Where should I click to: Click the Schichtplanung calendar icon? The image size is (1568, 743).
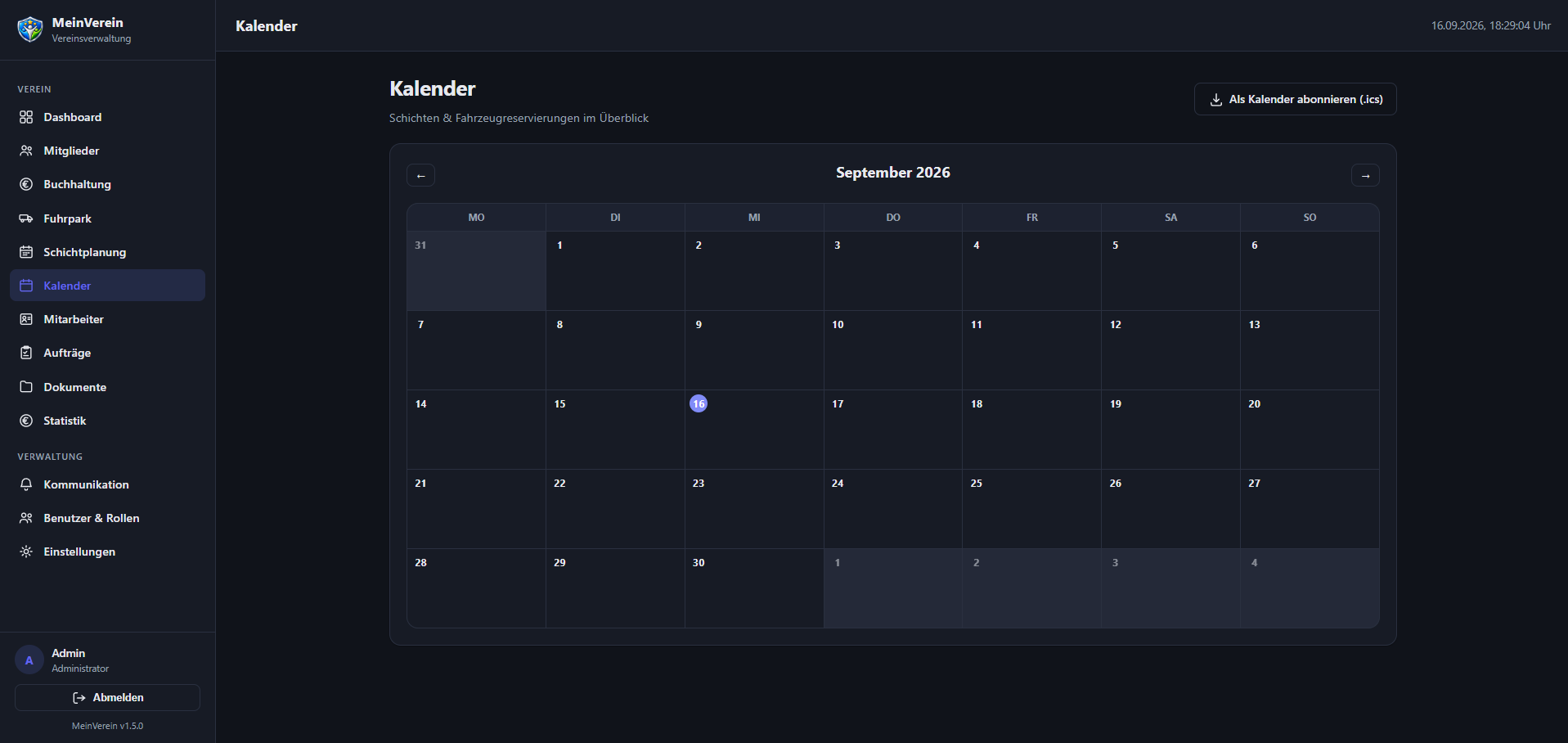[26, 252]
